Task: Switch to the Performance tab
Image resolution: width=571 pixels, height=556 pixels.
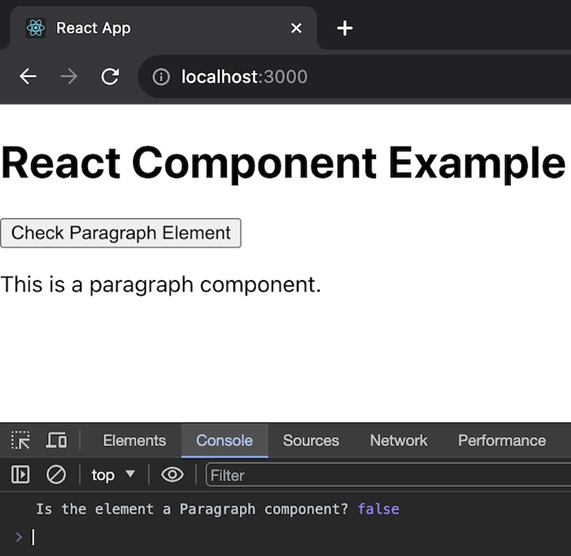Action: (x=502, y=441)
